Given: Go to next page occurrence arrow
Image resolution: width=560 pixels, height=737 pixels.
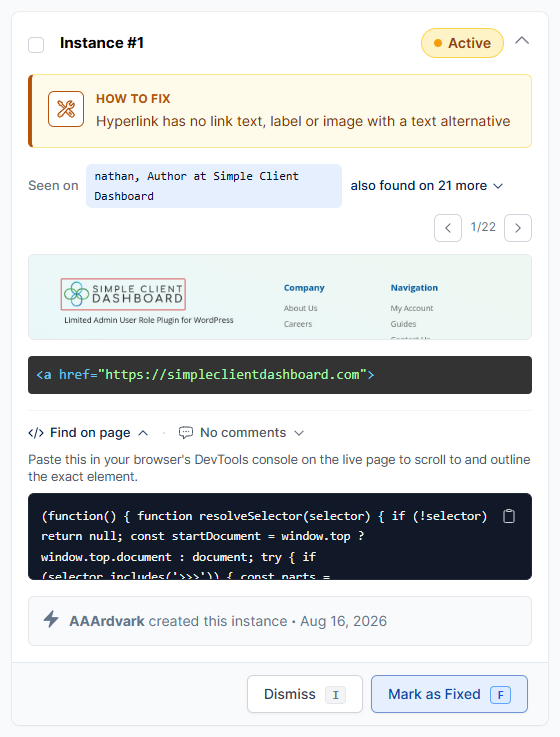Looking at the screenshot, I should point(518,228).
